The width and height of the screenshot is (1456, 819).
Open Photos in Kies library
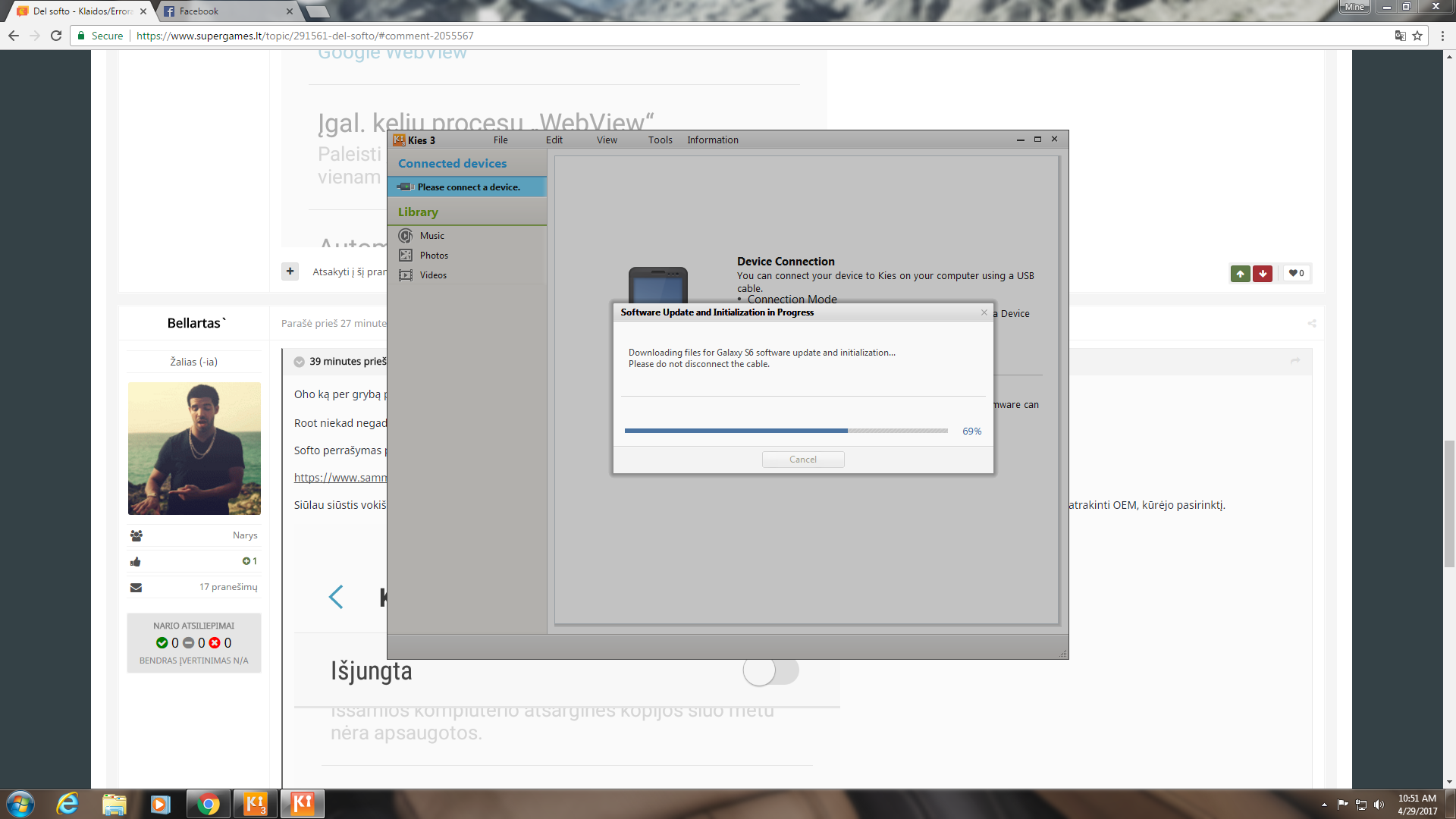(434, 256)
